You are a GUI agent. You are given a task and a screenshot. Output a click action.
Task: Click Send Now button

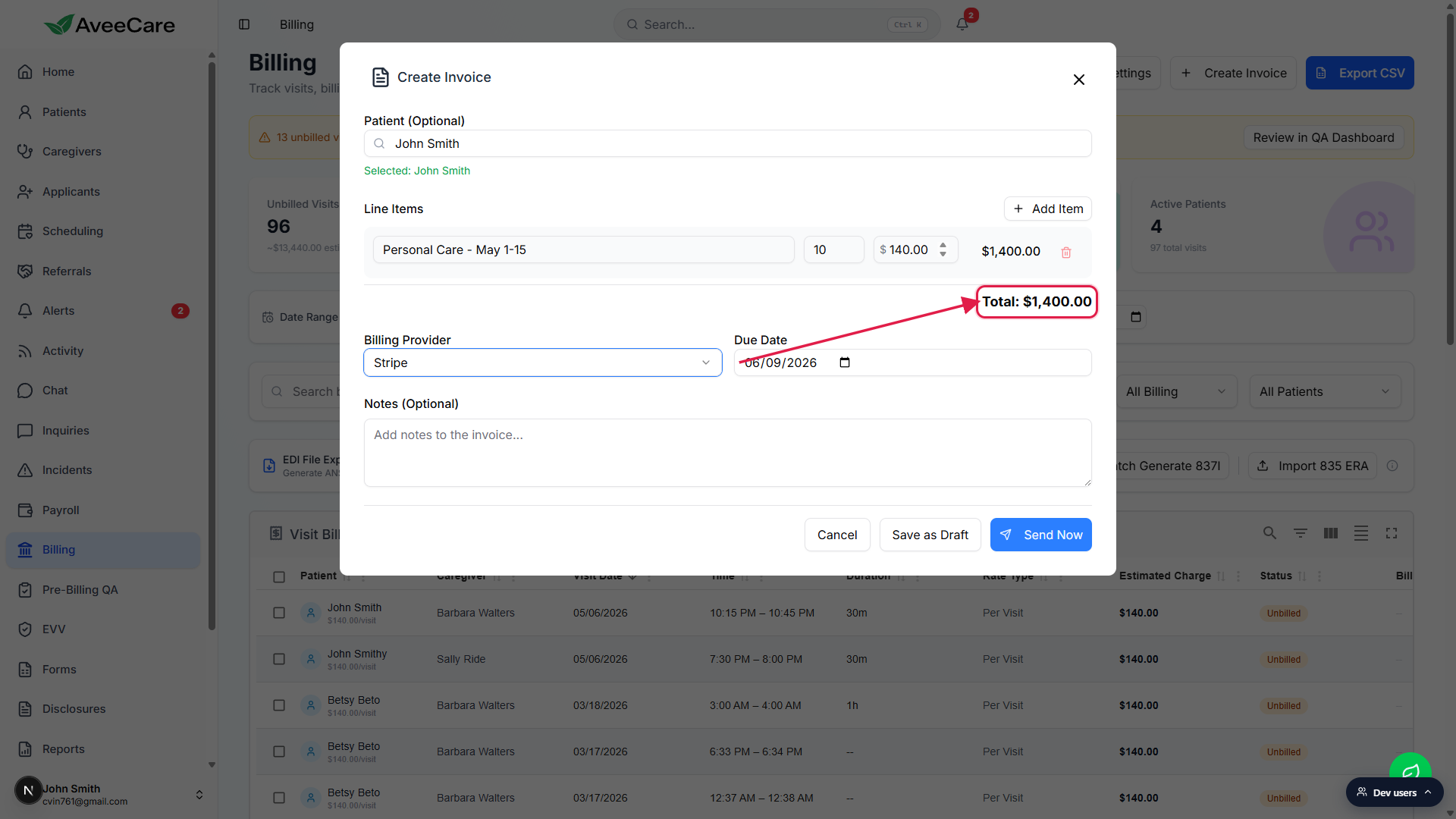[x=1040, y=535]
